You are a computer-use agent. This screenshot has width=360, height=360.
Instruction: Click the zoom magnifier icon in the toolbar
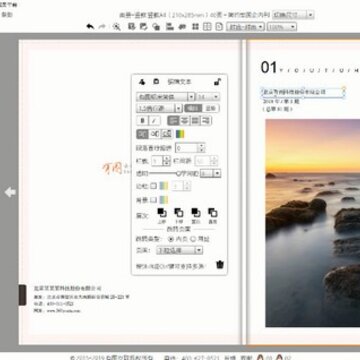coord(116,27)
